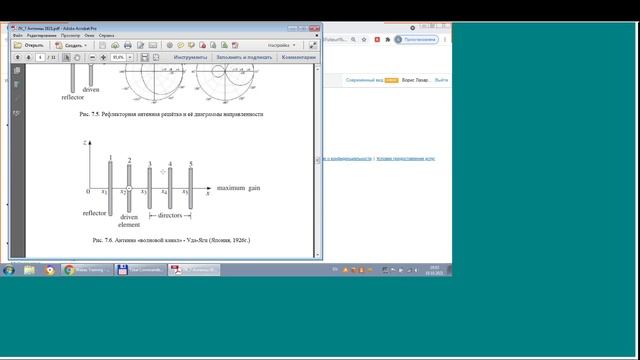Viewport: 640px width, 360px height.
Task: Click the page document icon next to red one
Action: (x=213, y=45)
